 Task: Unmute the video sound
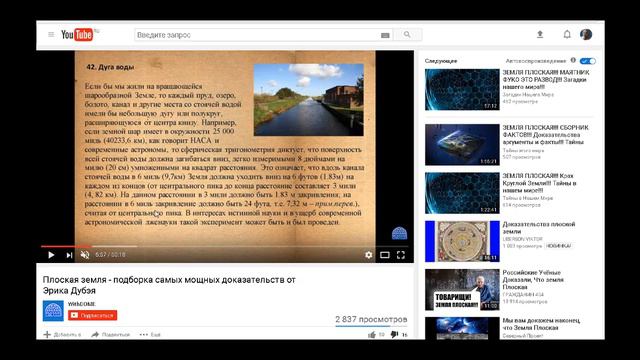pos(85,255)
